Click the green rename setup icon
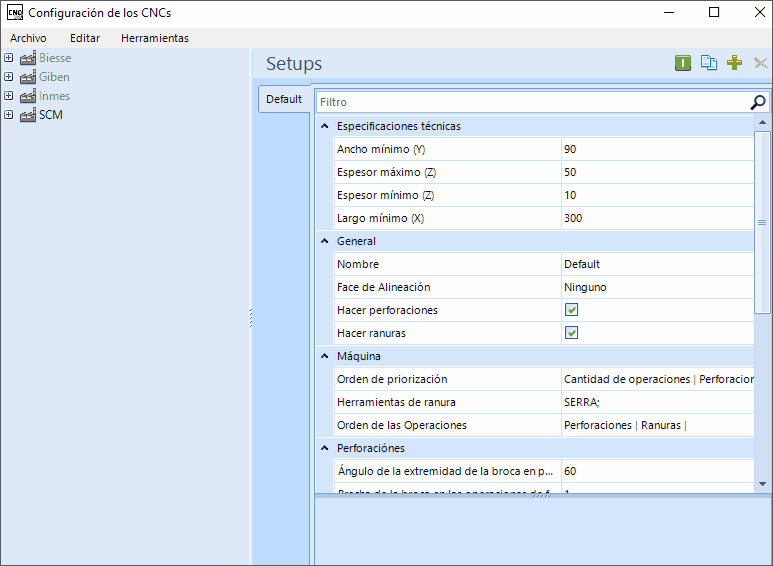The image size is (773, 566). (683, 63)
